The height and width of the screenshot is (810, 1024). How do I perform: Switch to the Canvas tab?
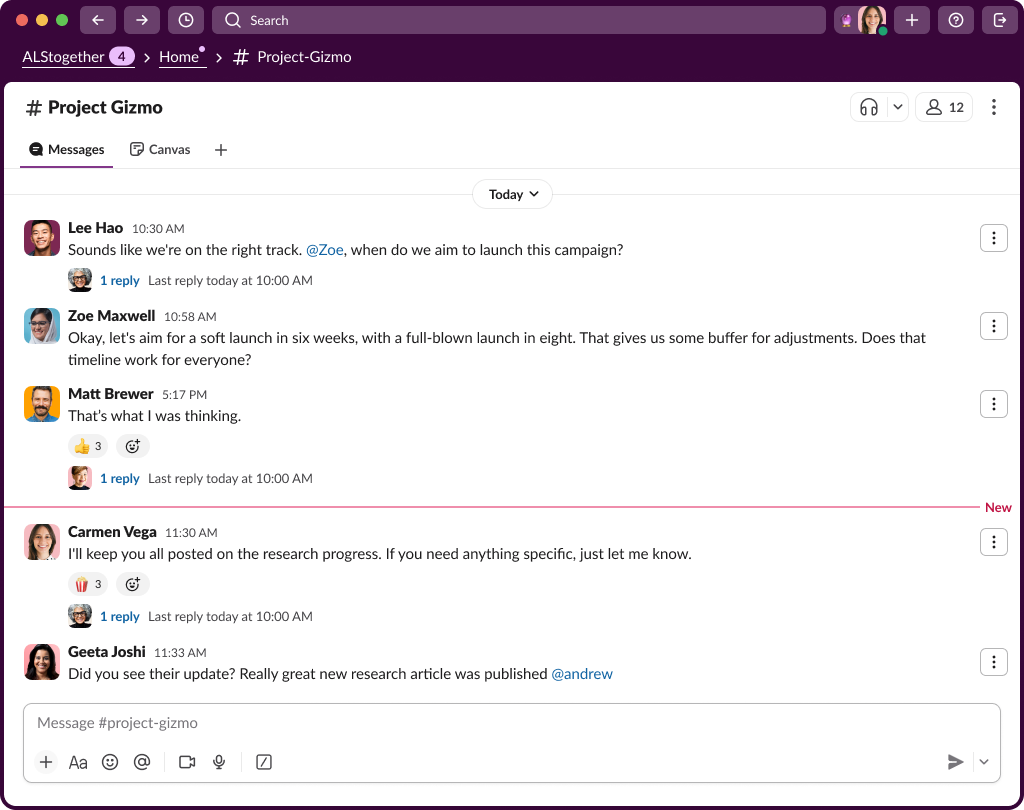click(160, 149)
